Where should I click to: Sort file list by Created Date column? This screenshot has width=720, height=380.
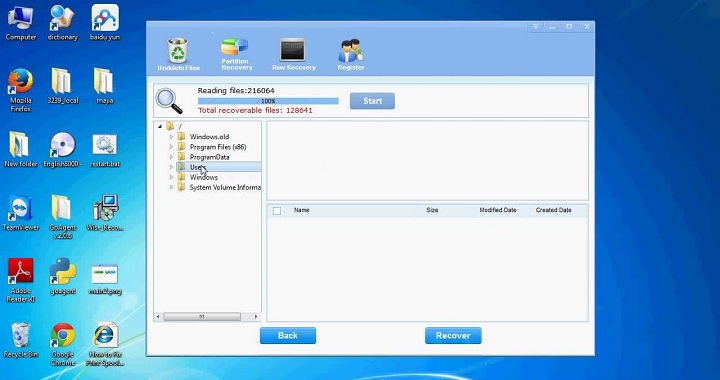pyautogui.click(x=553, y=210)
